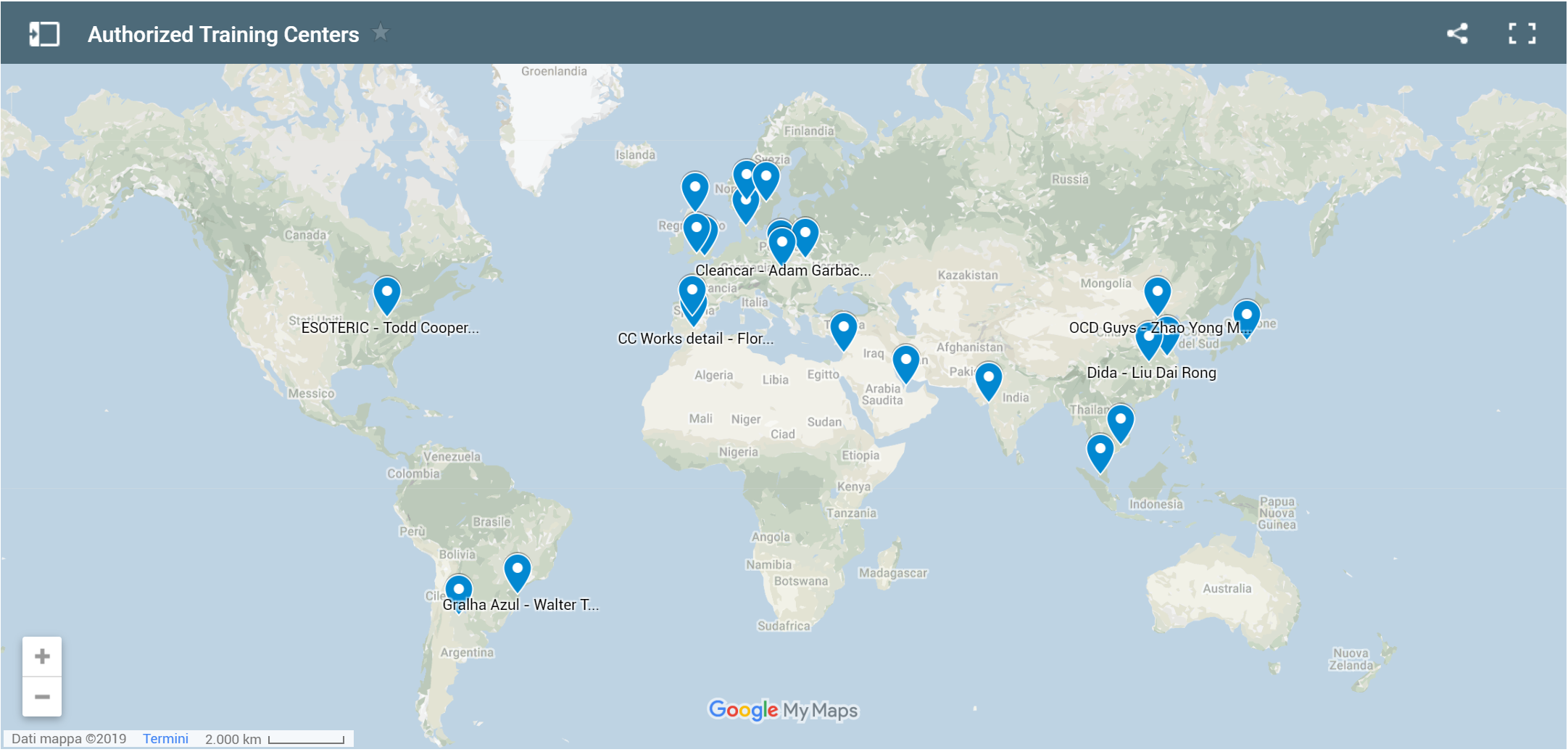Select the pin near Iraq and Arabia
This screenshot has width=1568, height=752.
pos(905,362)
